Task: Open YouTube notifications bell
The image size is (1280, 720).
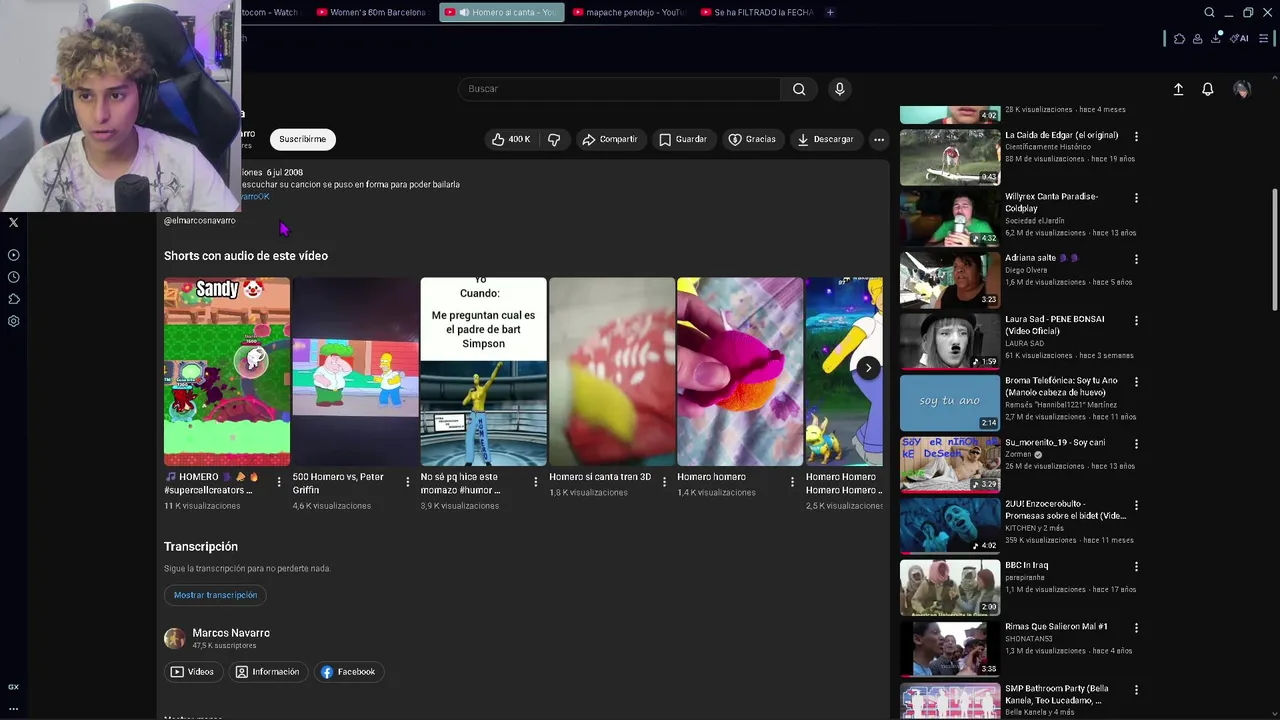Action: pos(1207,89)
